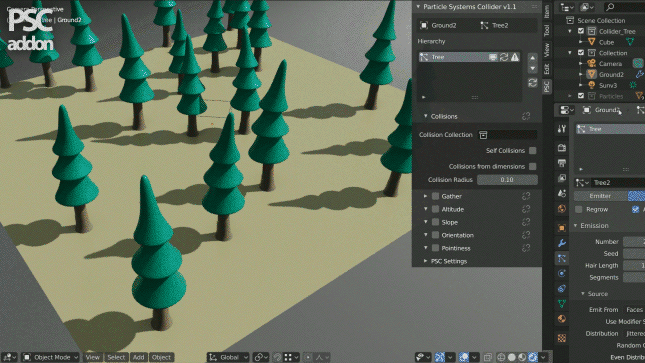Open the Object menu in viewport header
Viewport: 645px width, 363px height.
(161, 357)
